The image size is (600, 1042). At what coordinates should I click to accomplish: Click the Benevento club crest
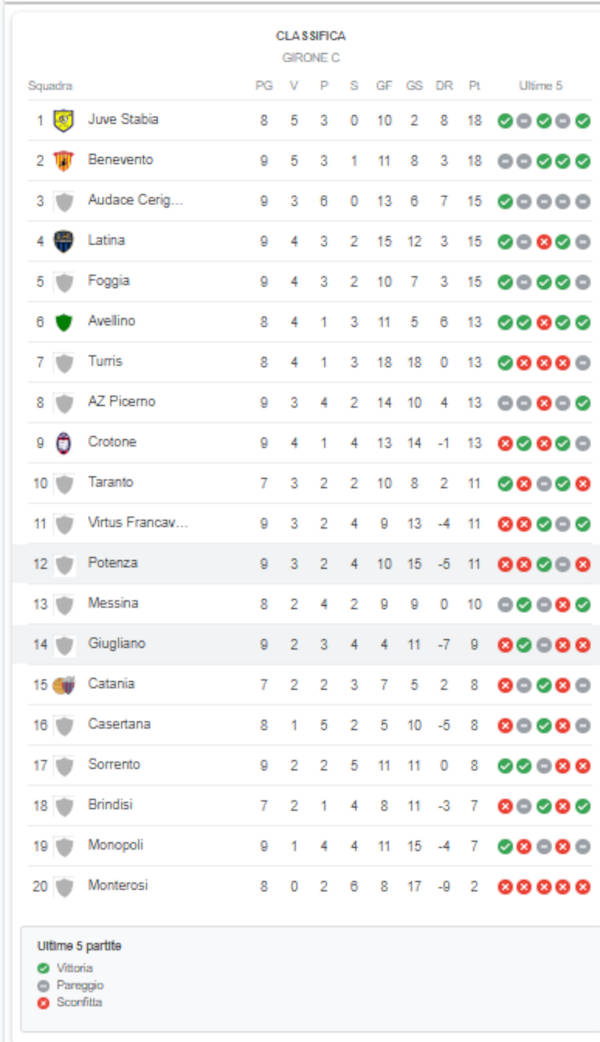pyautogui.click(x=64, y=160)
